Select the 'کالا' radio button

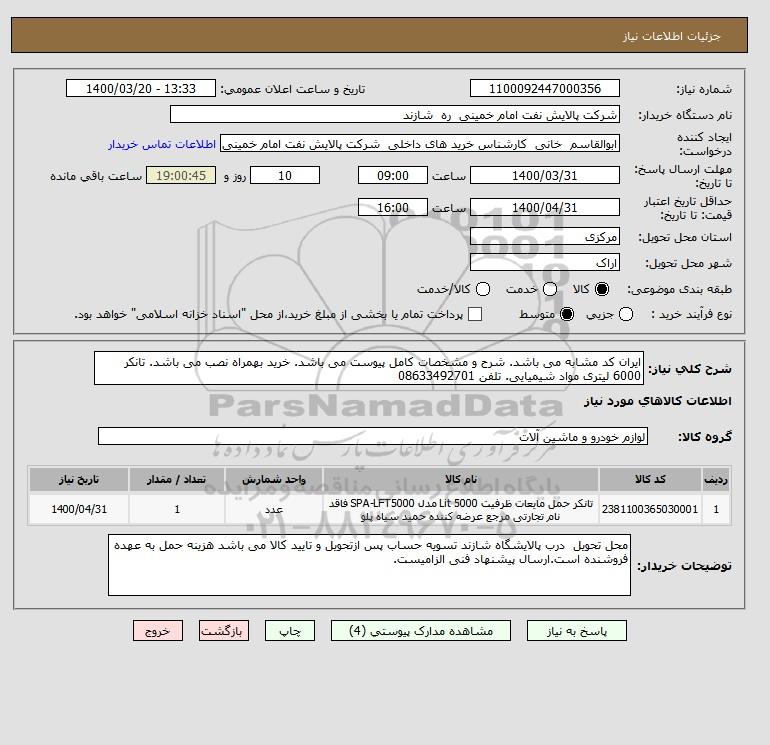602,289
